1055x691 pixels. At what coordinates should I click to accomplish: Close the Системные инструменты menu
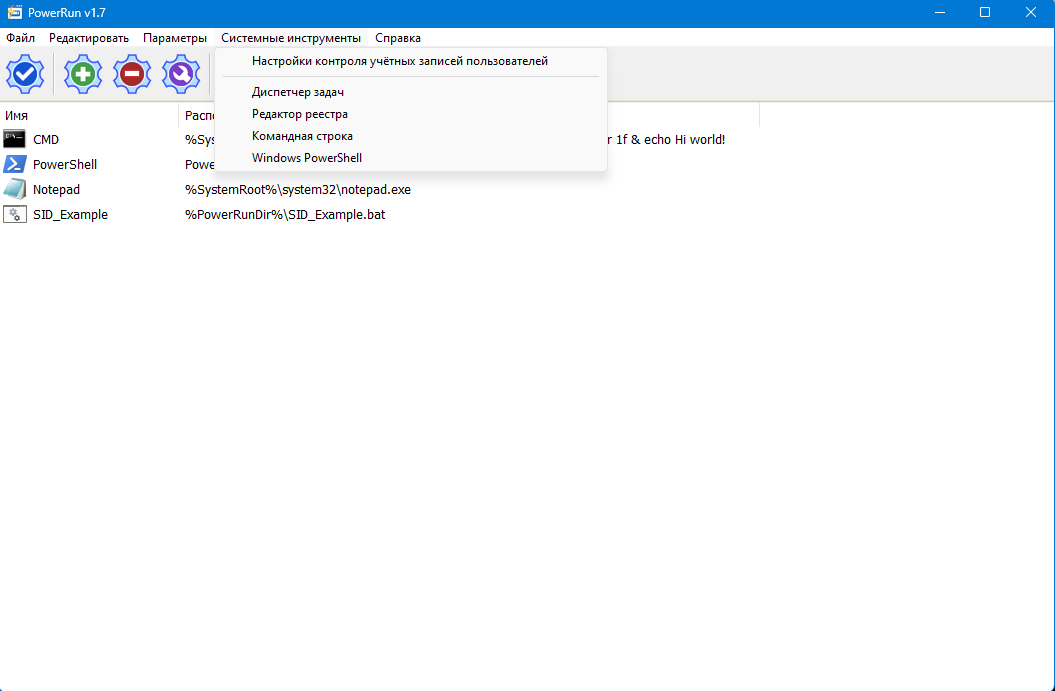point(291,38)
